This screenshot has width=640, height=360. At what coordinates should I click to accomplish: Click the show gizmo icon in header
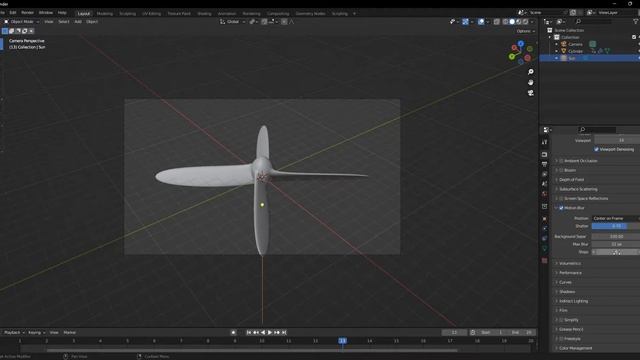[465, 22]
